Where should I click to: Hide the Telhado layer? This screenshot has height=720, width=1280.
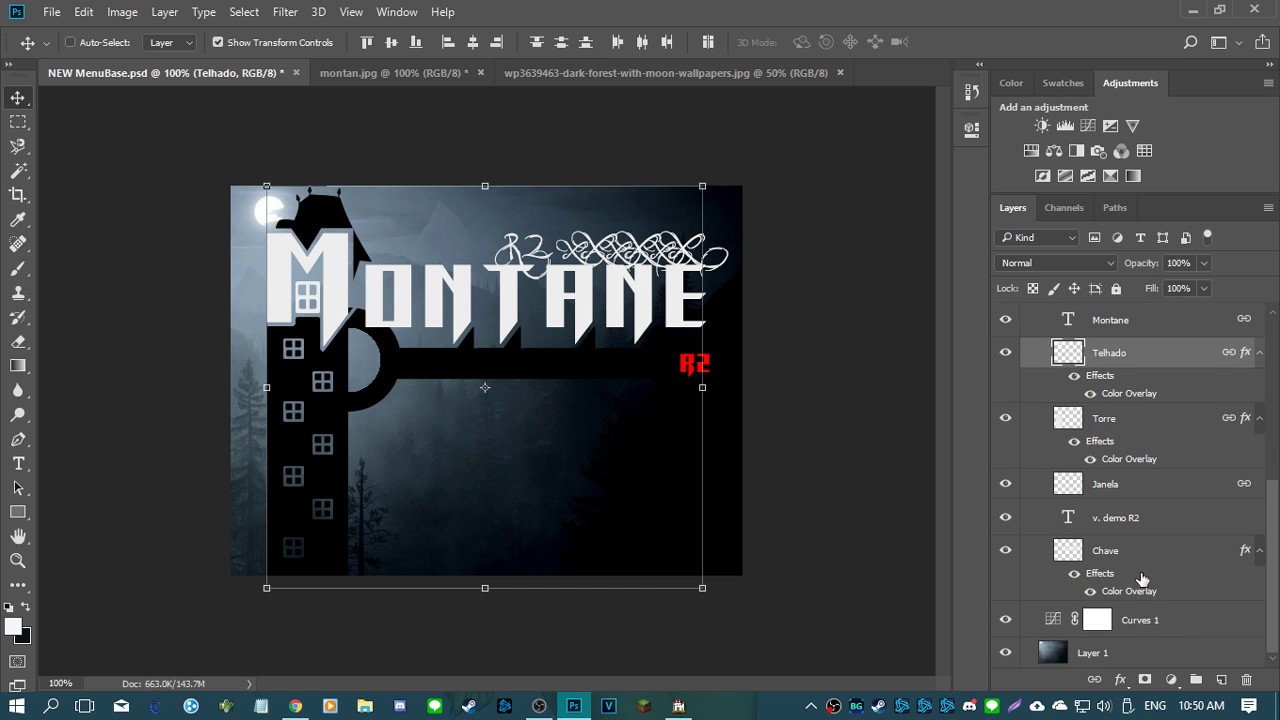coord(1006,352)
